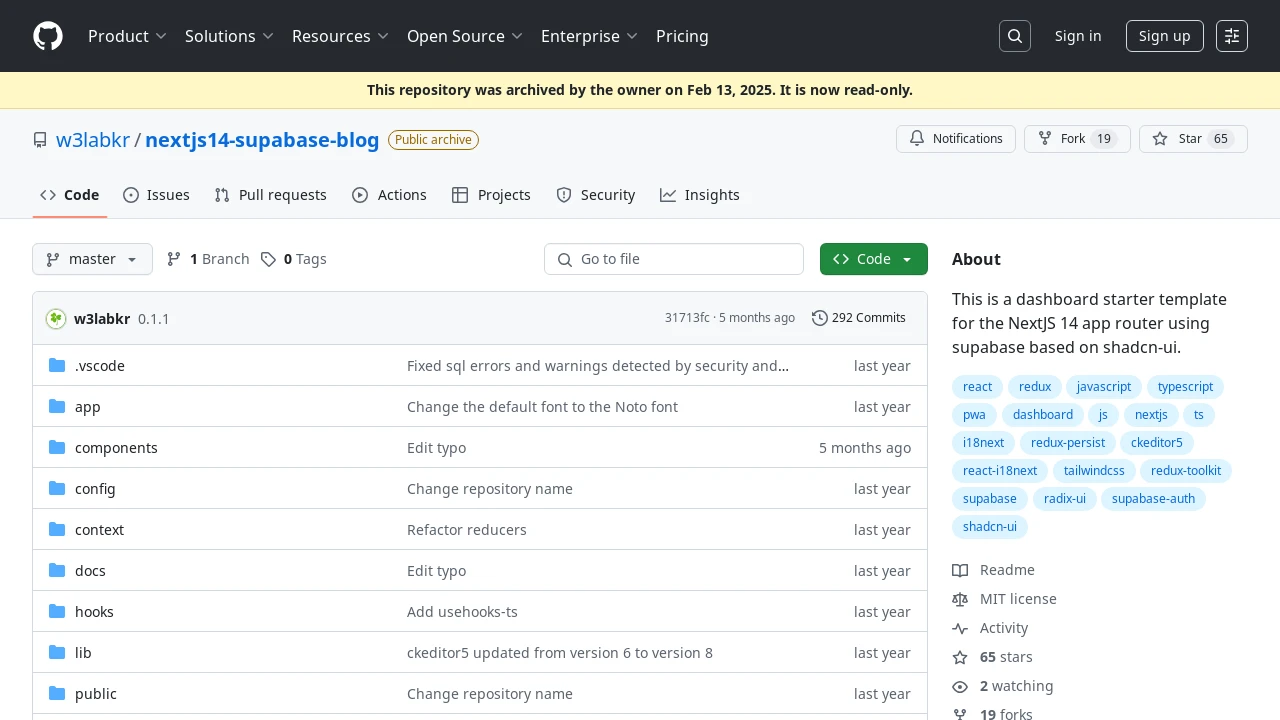1280x720 pixels.
Task: Open the public folder icon
Action: pos(57,694)
